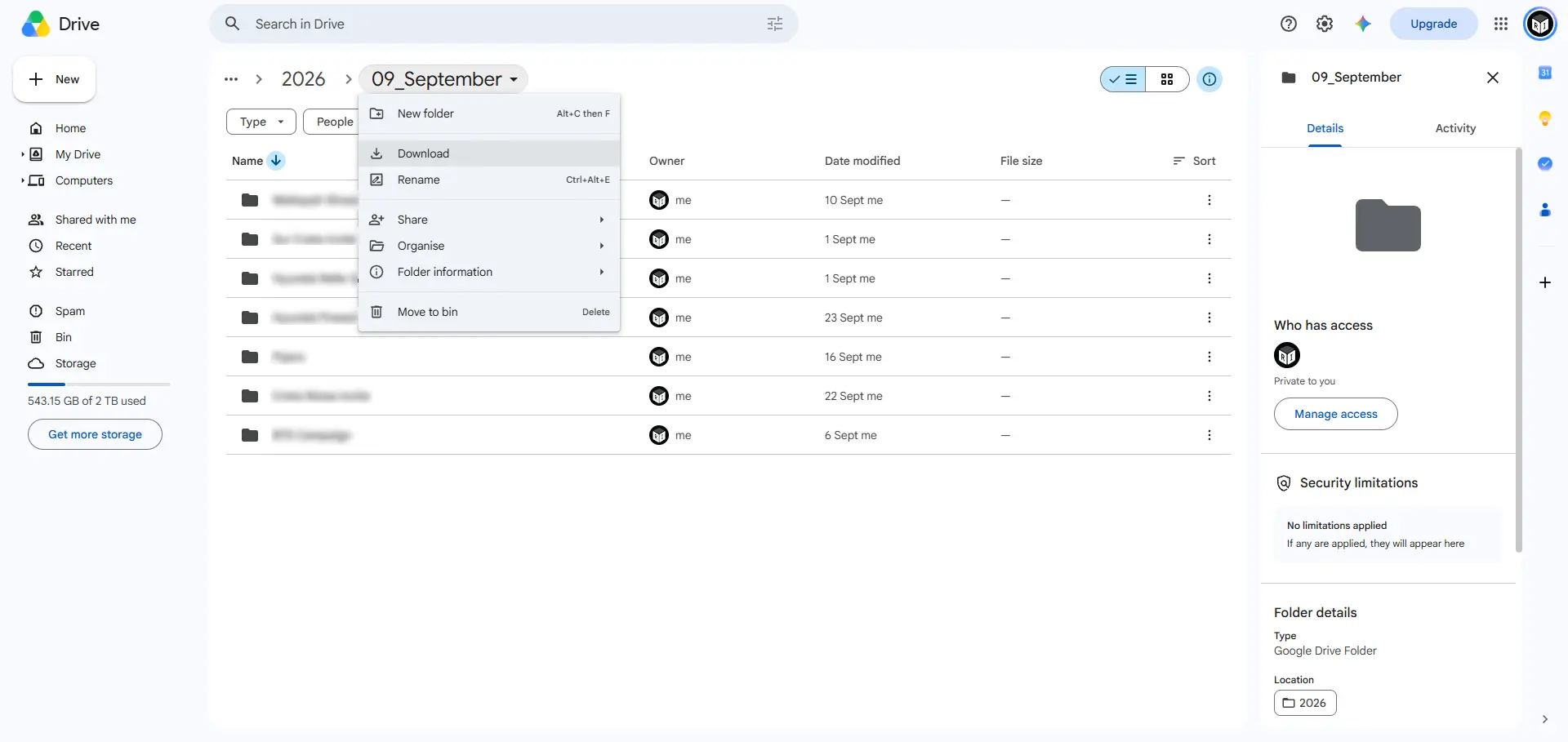Click the Search in Drive field
Image resolution: width=1568 pixels, height=742 pixels.
[x=504, y=24]
